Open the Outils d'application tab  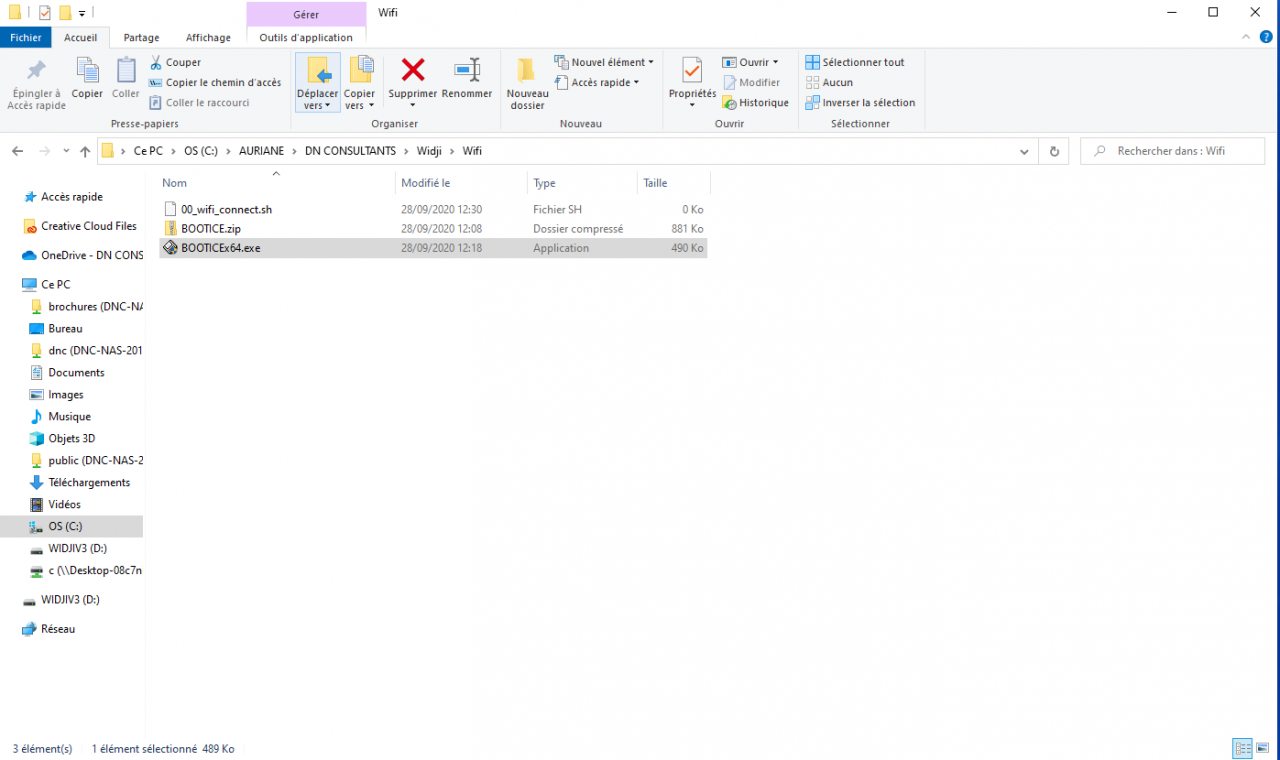pos(306,37)
